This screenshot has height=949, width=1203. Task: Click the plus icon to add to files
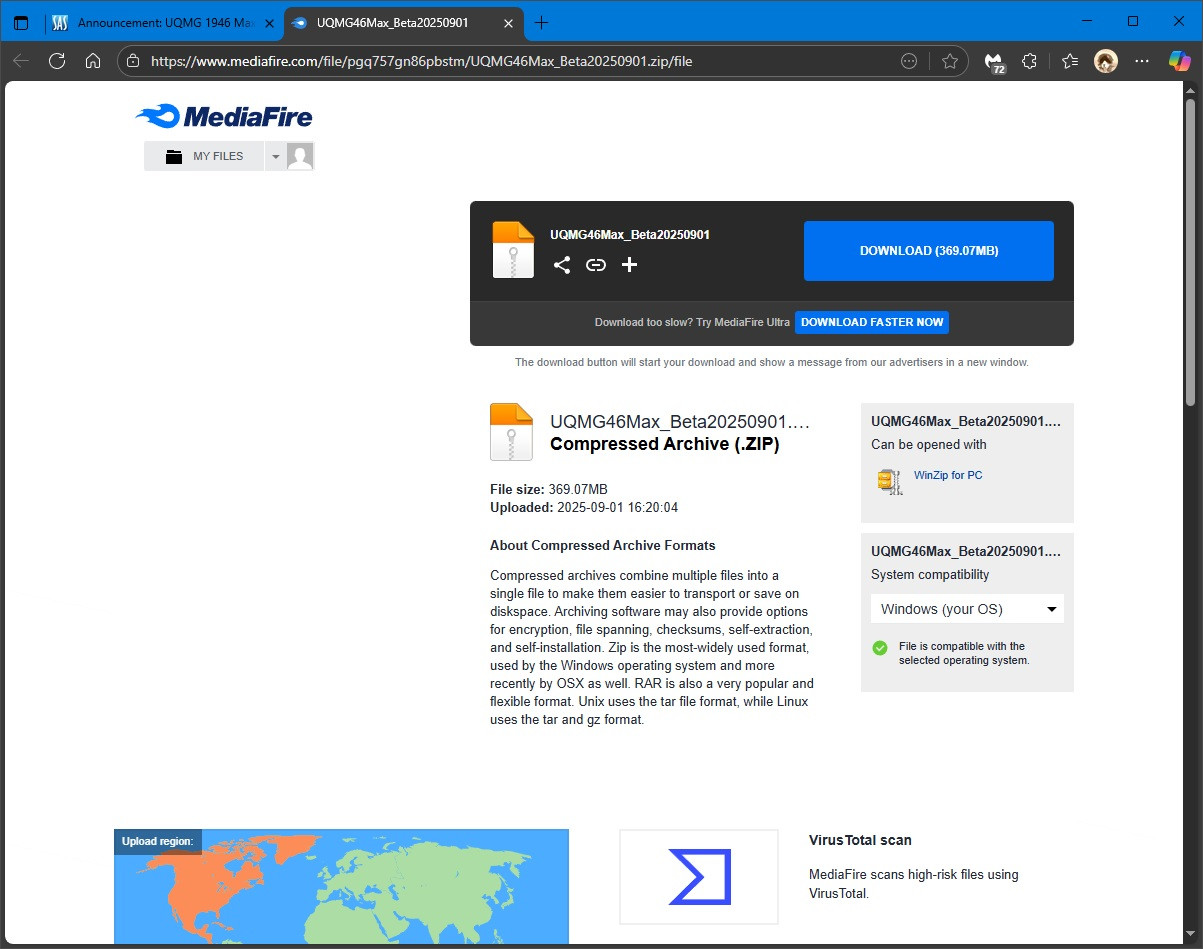click(629, 265)
